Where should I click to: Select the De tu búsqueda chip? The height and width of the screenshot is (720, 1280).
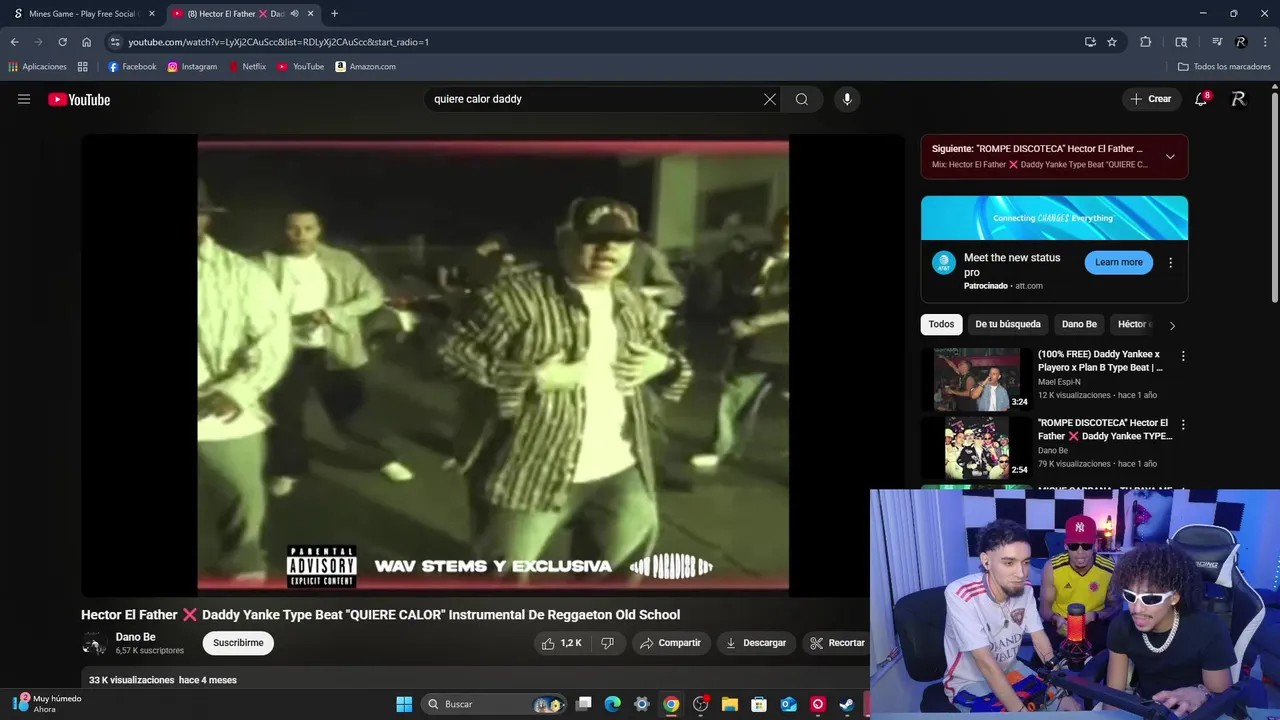(x=1008, y=324)
